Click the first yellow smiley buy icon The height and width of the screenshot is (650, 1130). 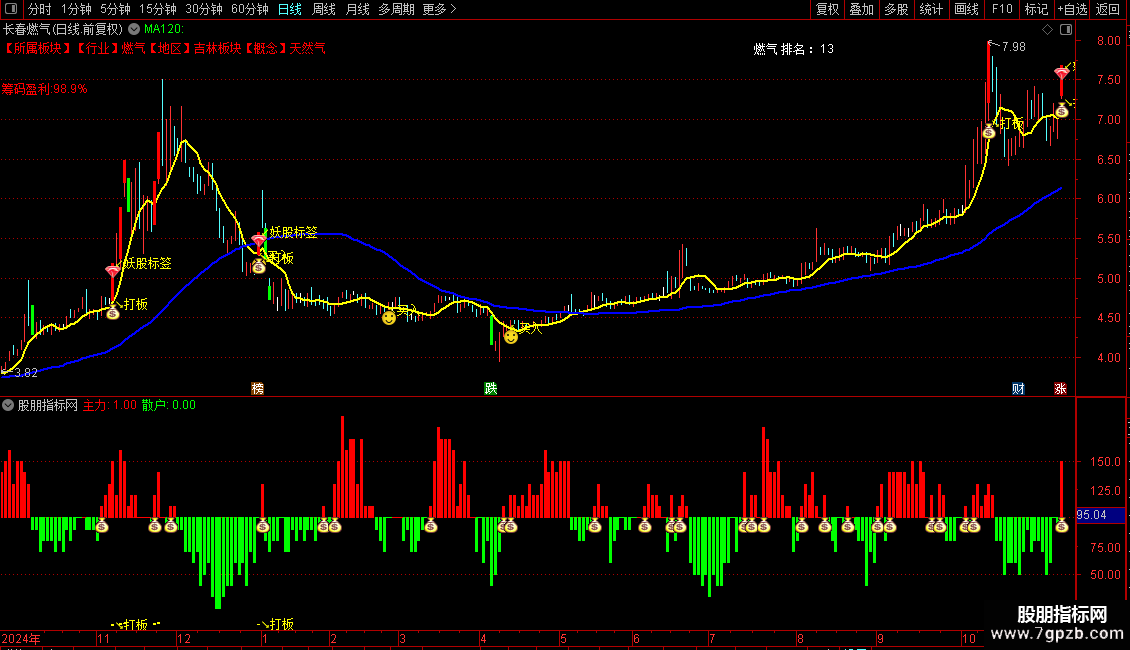click(388, 317)
